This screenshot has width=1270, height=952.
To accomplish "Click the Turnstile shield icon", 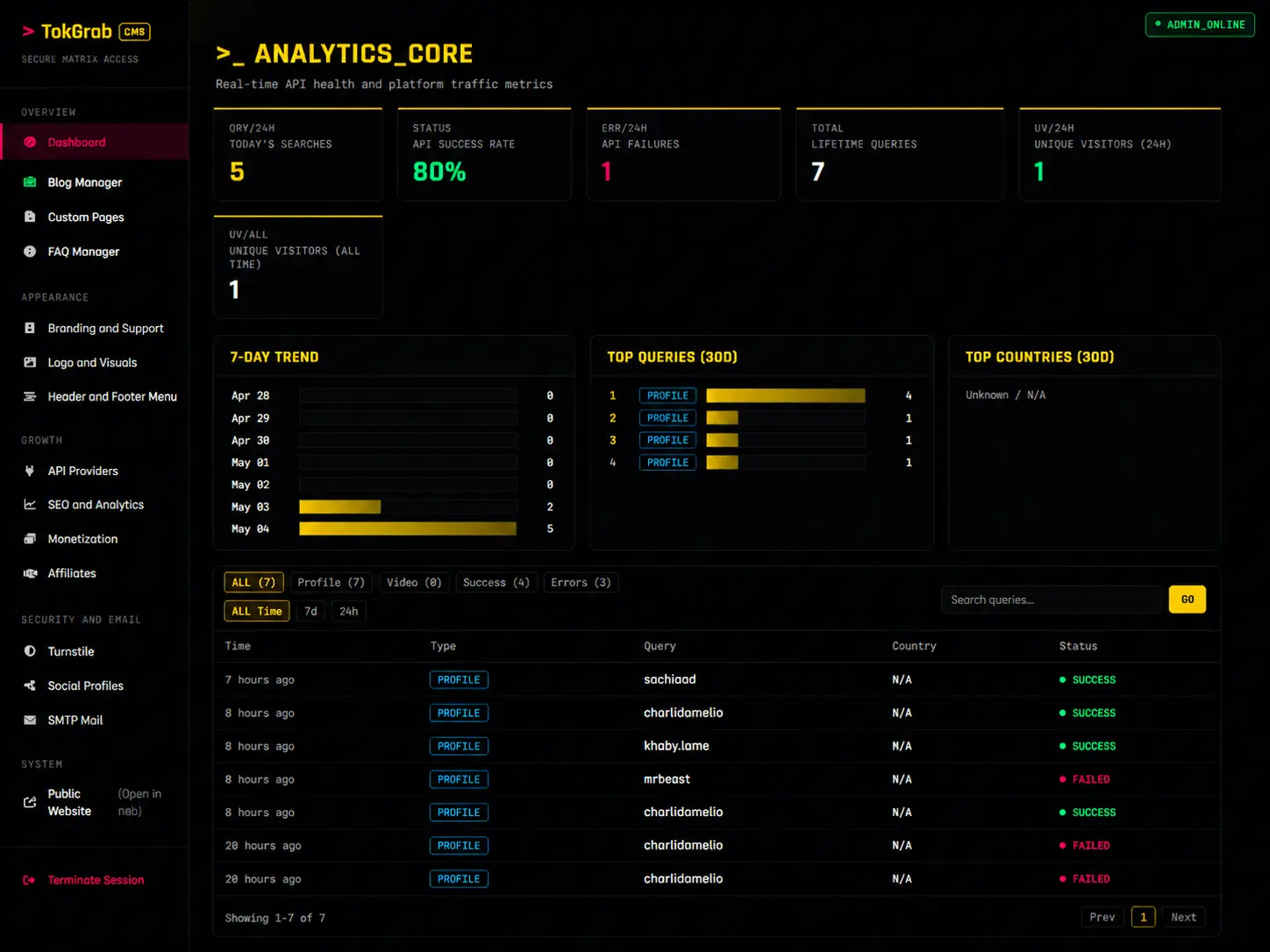I will [30, 651].
